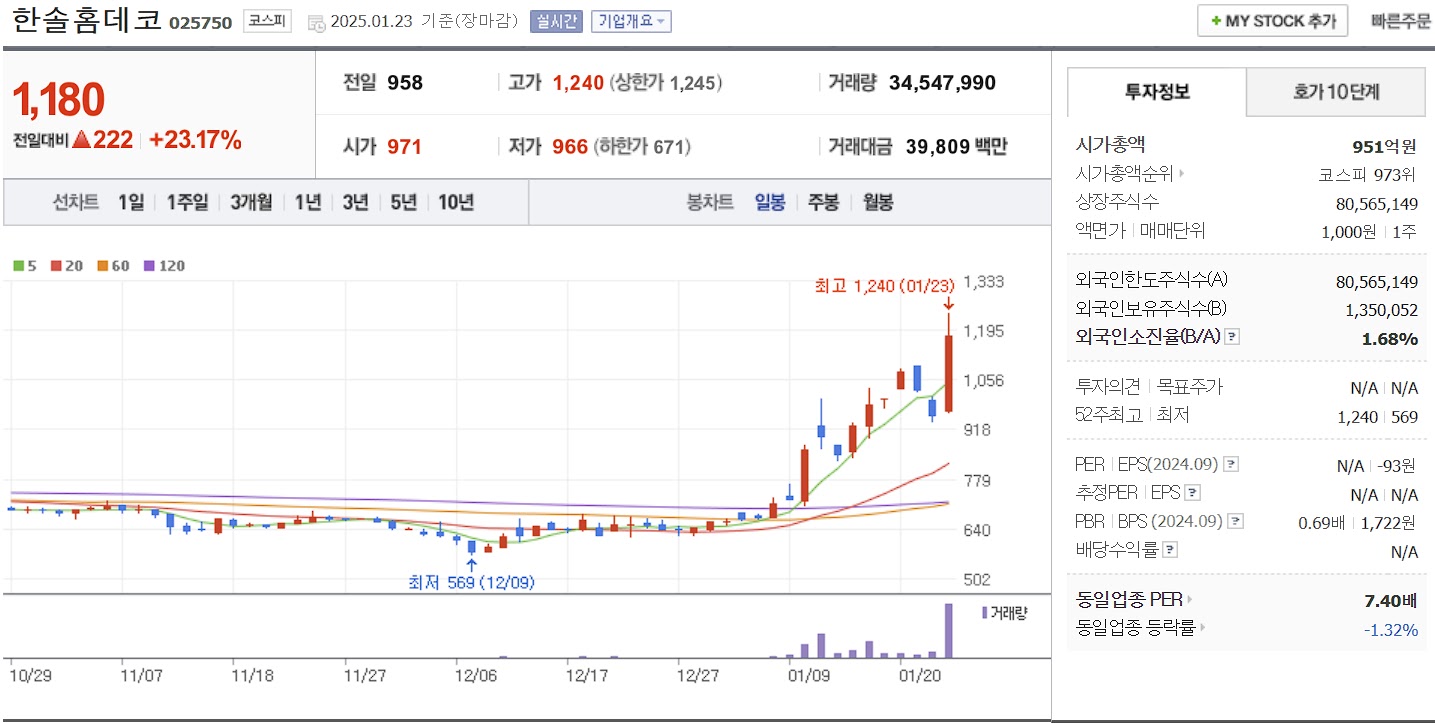
Task: Click the stock code 025750
Action: [200, 22]
